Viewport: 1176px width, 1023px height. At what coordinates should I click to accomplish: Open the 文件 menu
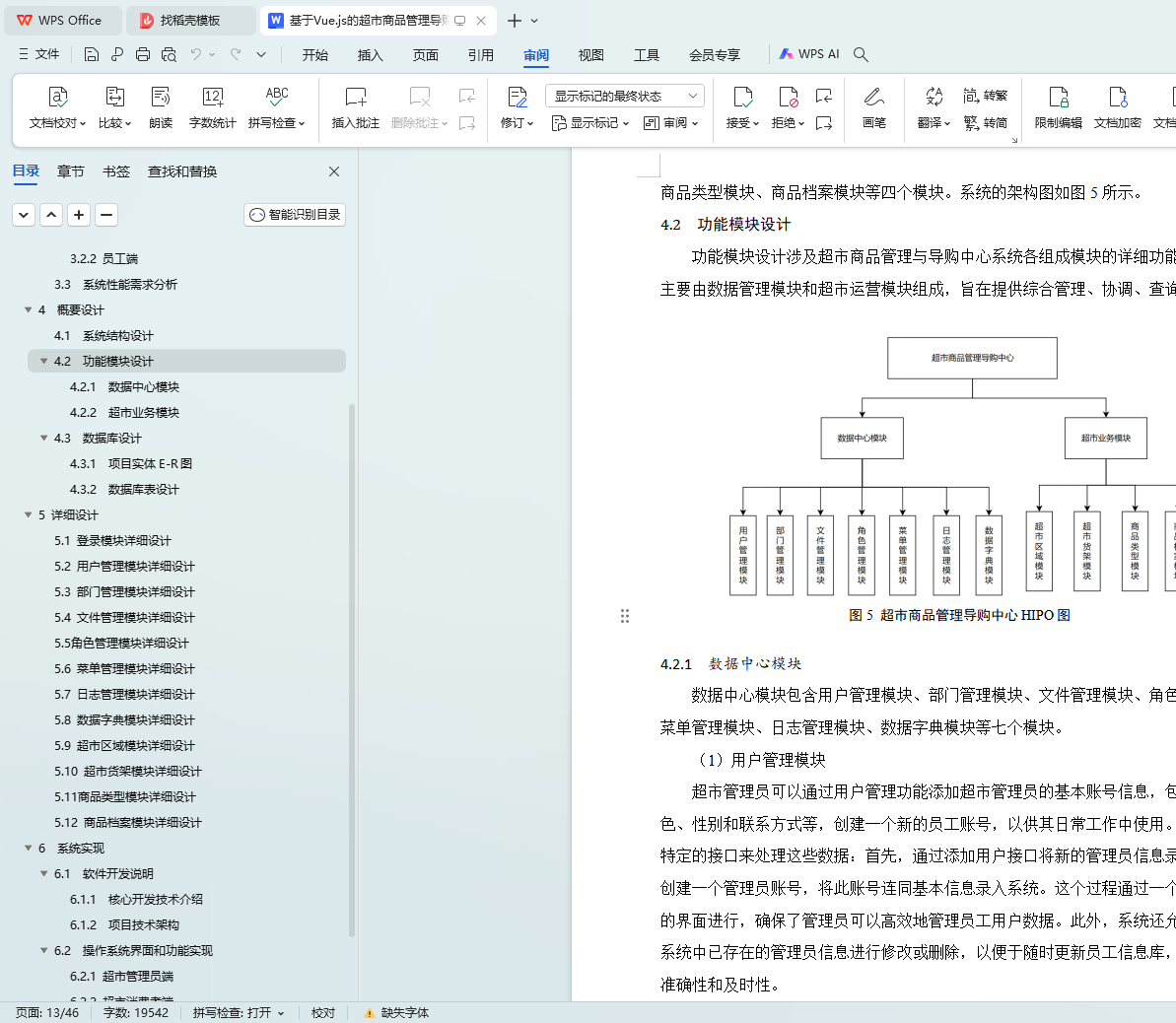pos(39,54)
